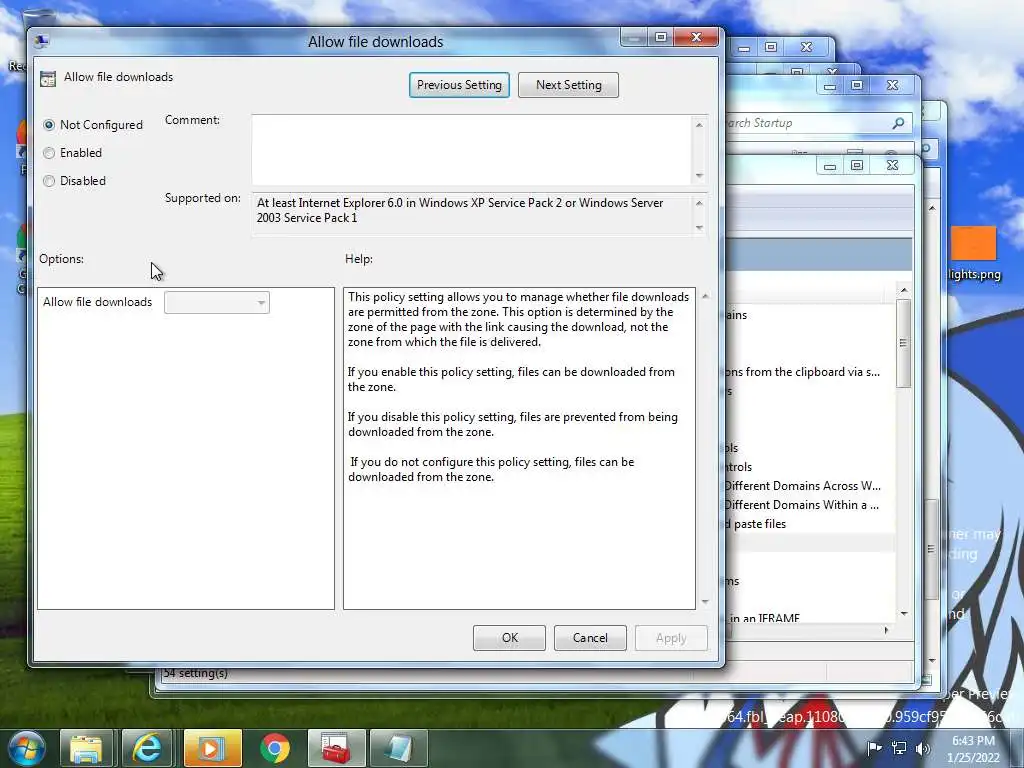Select 'Different Domains Within a ...' setting row
This screenshot has height=768, width=1024.
(801, 505)
